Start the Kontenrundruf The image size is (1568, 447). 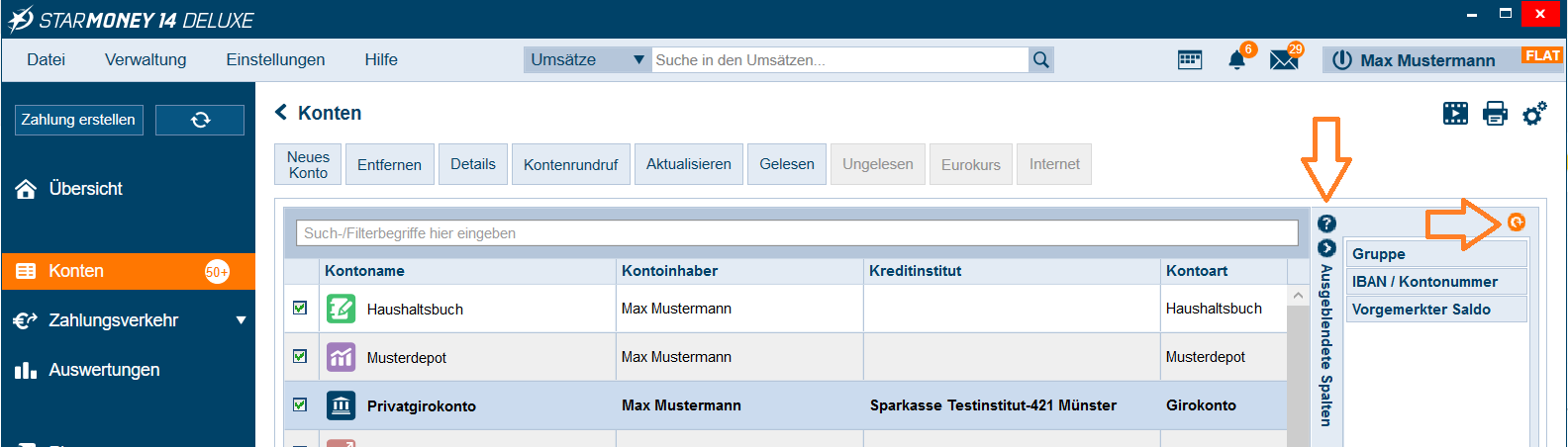coord(571,164)
